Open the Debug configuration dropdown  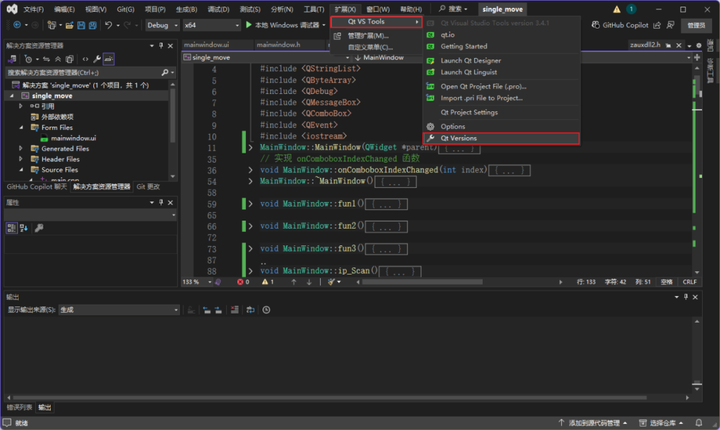tap(162, 25)
